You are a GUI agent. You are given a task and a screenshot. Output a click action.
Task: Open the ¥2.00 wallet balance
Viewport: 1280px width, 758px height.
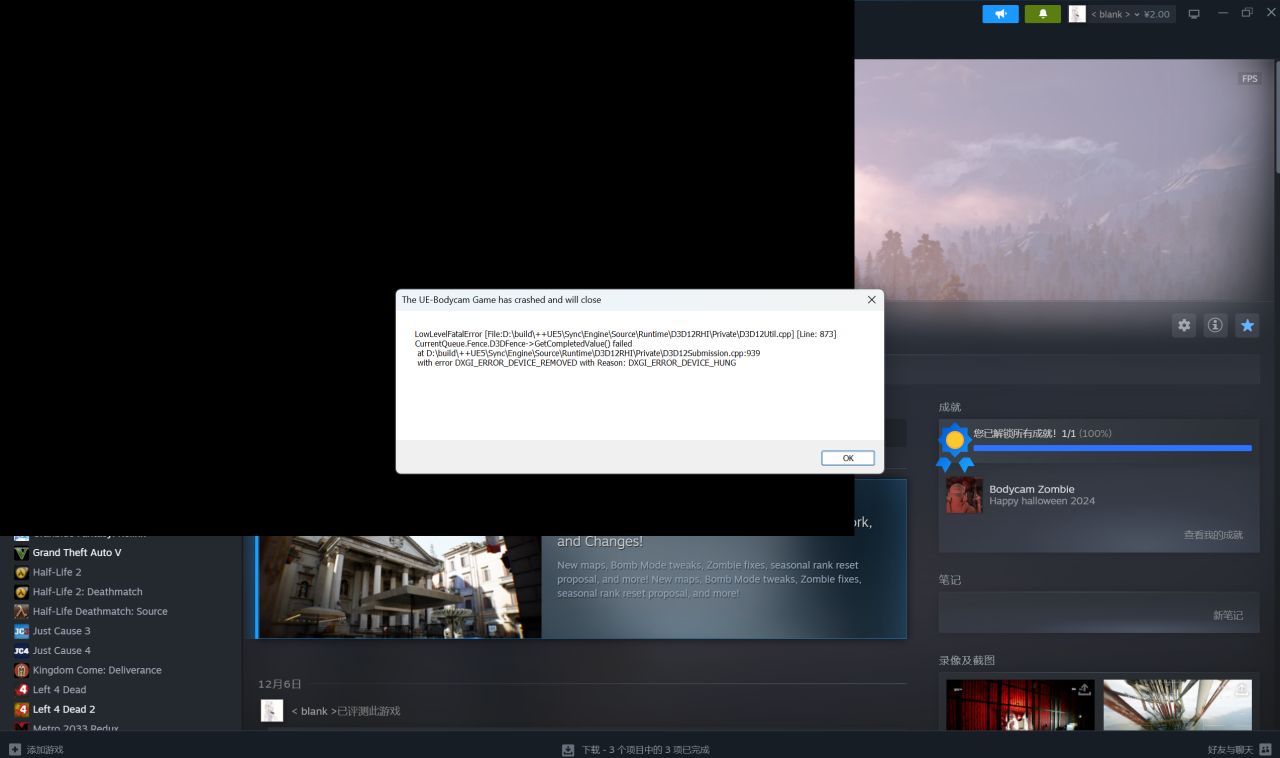(x=1157, y=15)
